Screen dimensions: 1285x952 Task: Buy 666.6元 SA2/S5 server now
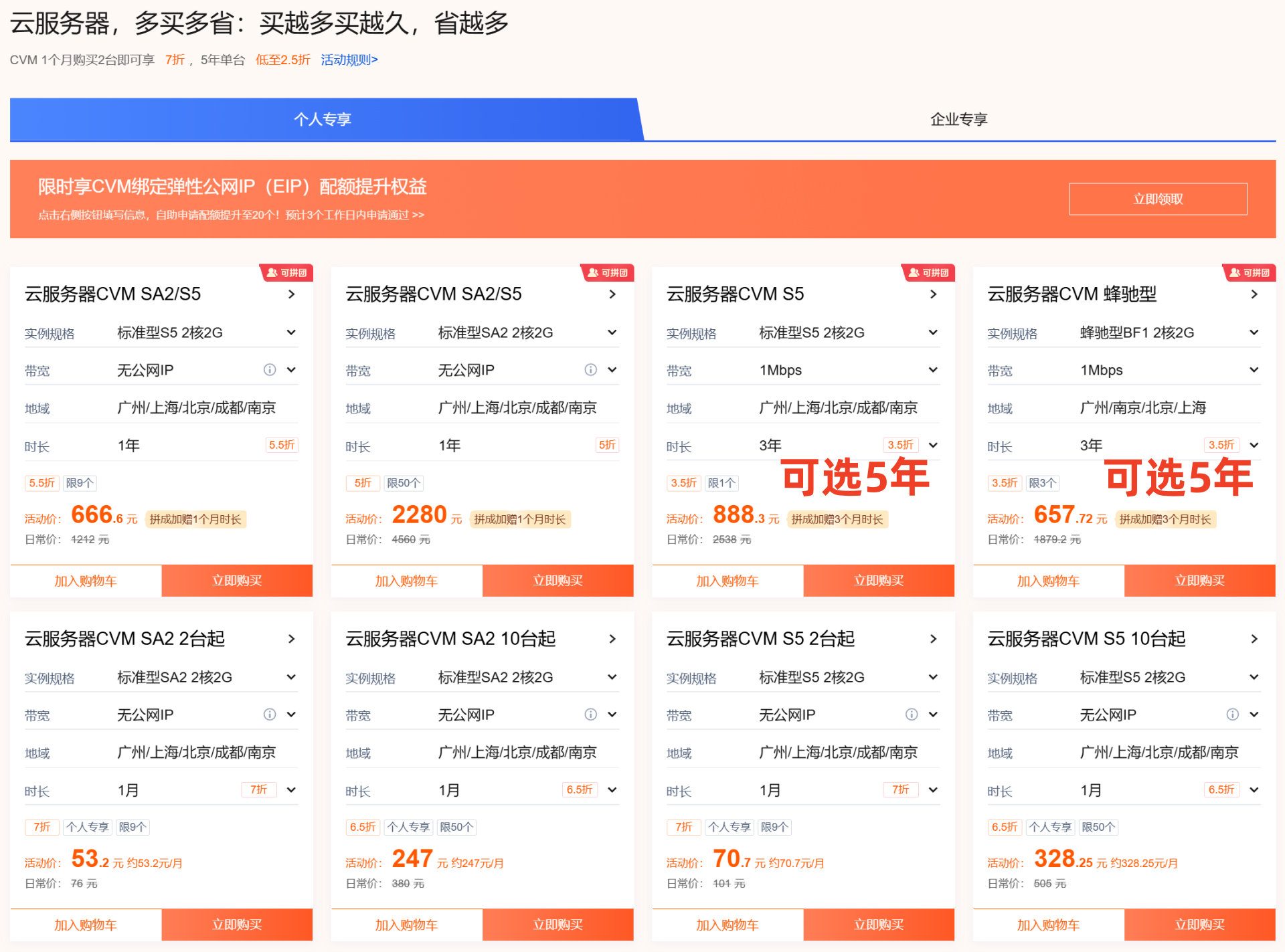(x=237, y=581)
